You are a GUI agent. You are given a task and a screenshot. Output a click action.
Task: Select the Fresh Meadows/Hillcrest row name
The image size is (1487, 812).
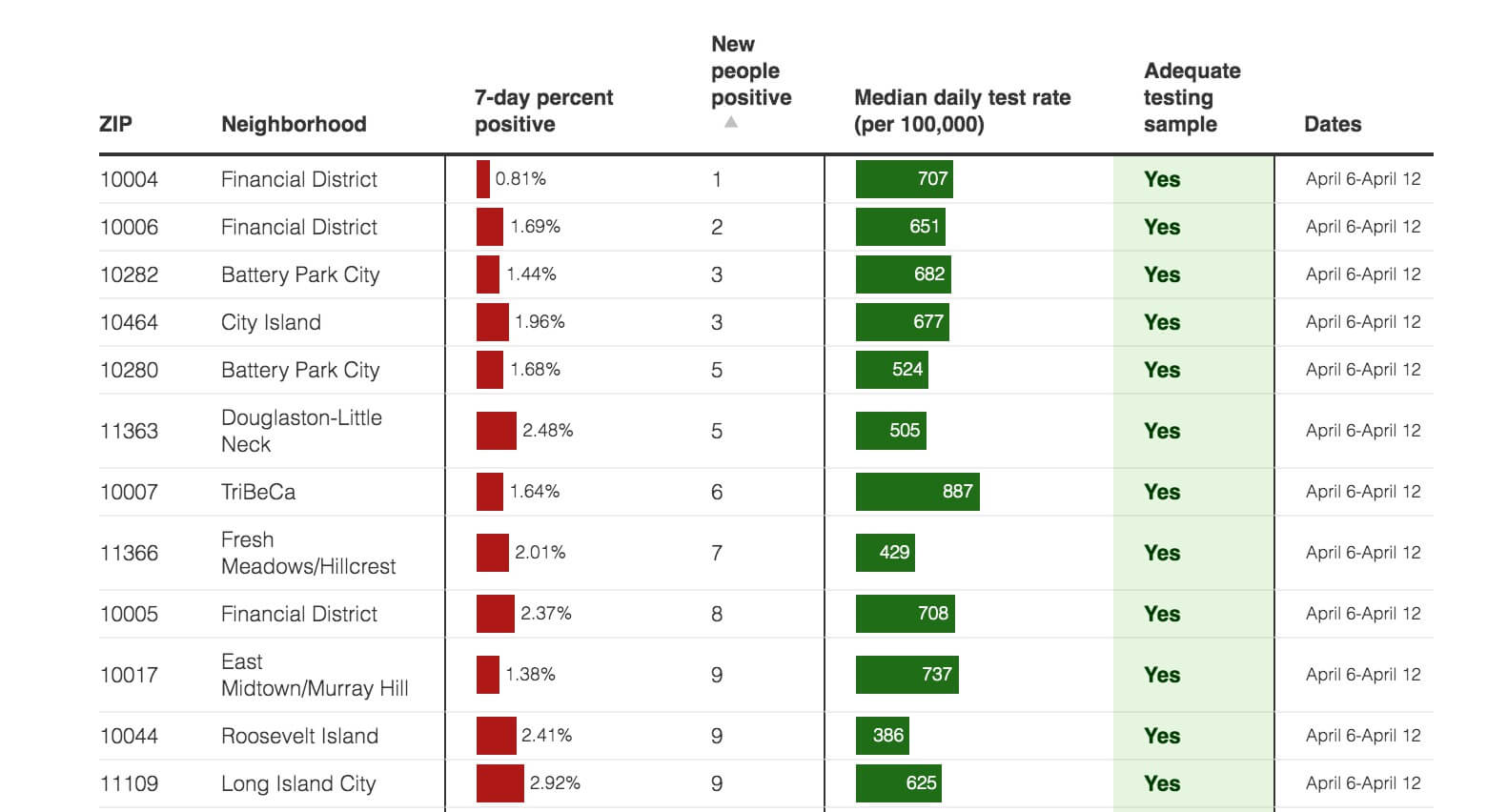coord(308,553)
